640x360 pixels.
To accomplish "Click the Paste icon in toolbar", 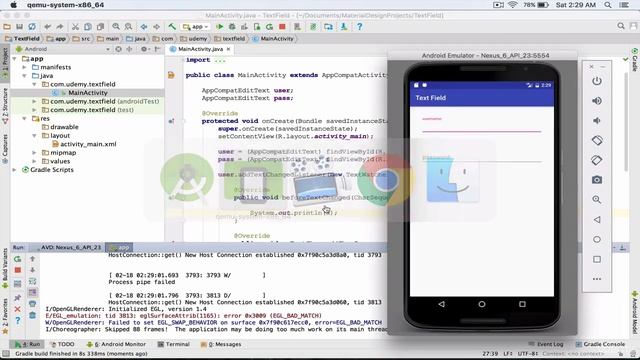I will pos(100,27).
